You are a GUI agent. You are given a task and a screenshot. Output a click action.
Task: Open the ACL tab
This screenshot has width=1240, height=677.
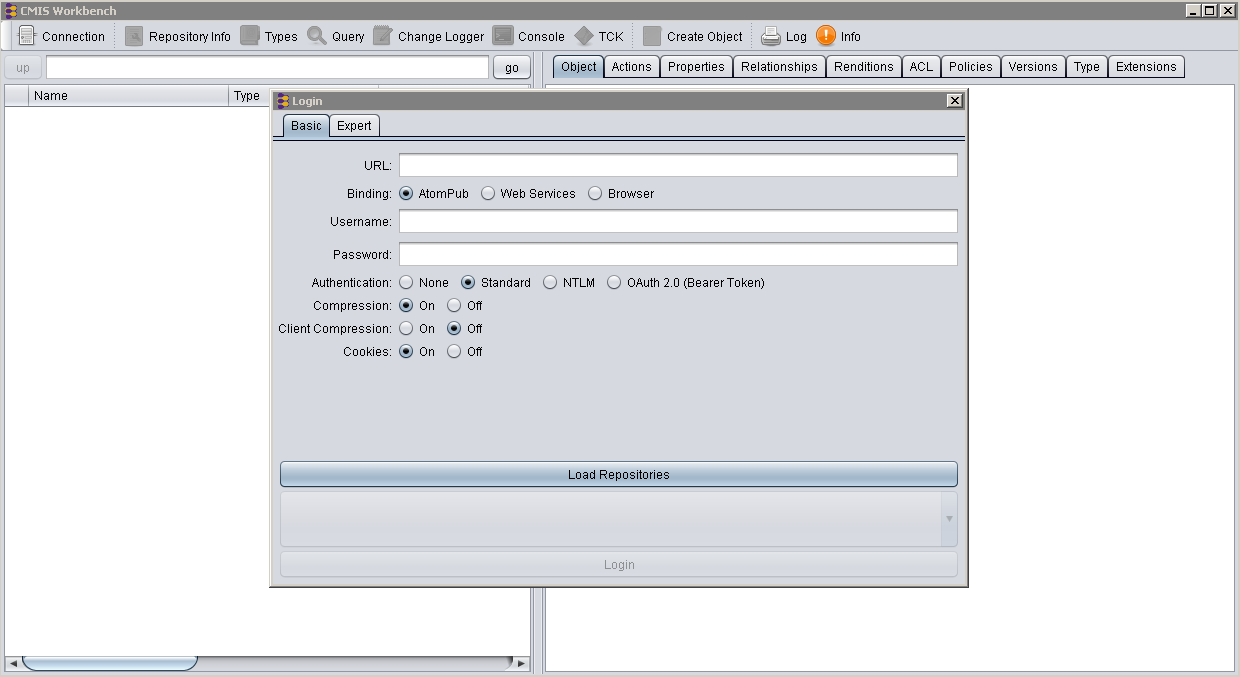(921, 67)
